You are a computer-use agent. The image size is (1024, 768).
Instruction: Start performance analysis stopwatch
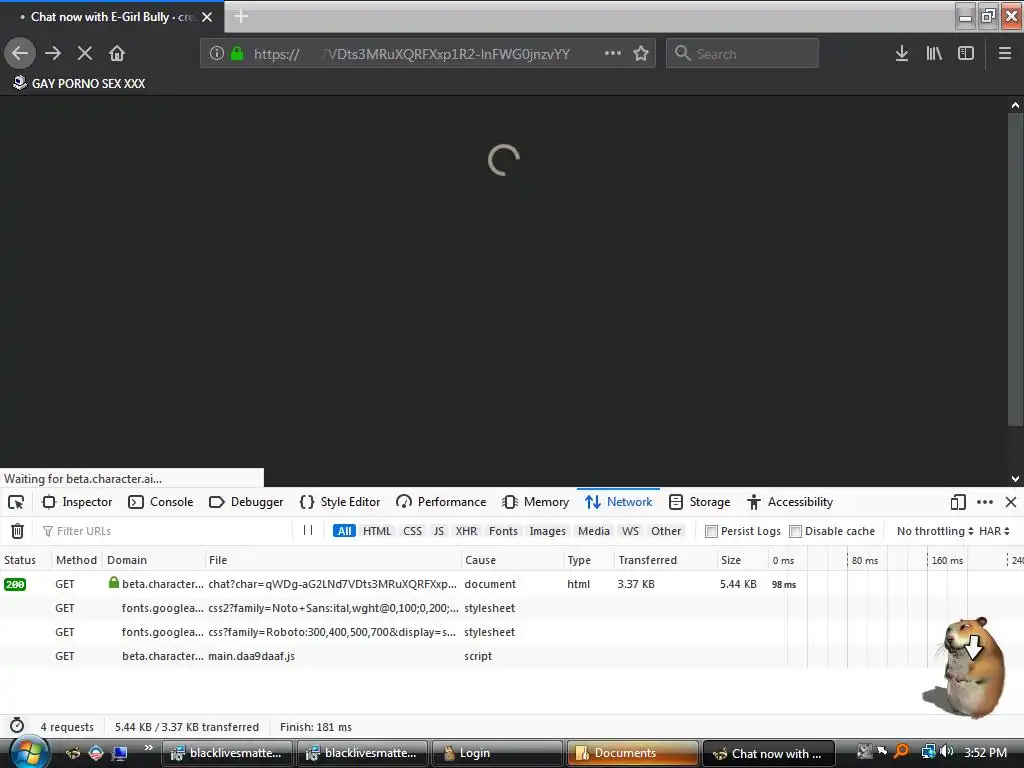pos(17,726)
